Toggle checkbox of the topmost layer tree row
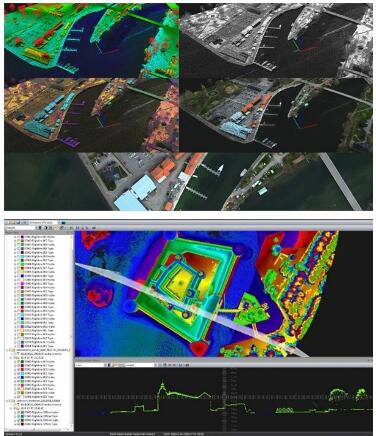376x436 pixels. tap(18, 237)
